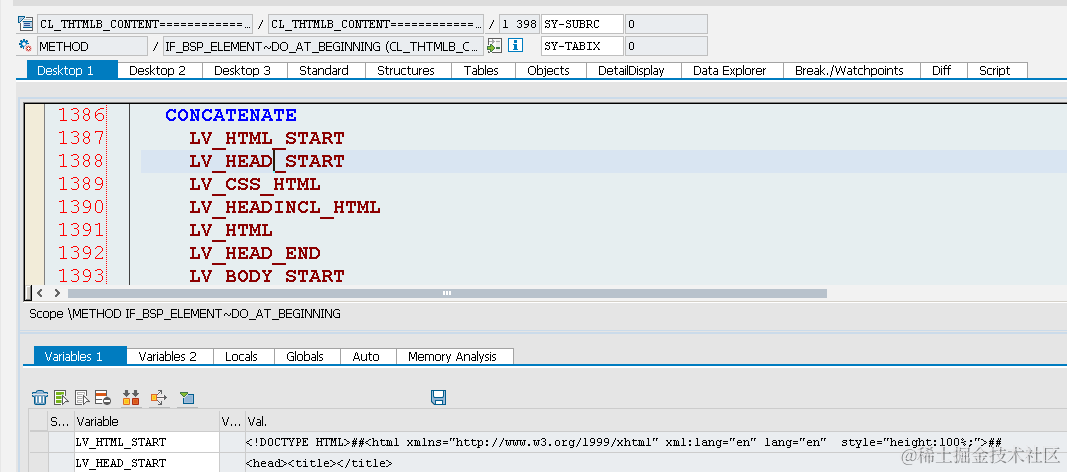The width and height of the screenshot is (1067, 472).
Task: Open the Memory Analysis tab
Action: coord(453,356)
